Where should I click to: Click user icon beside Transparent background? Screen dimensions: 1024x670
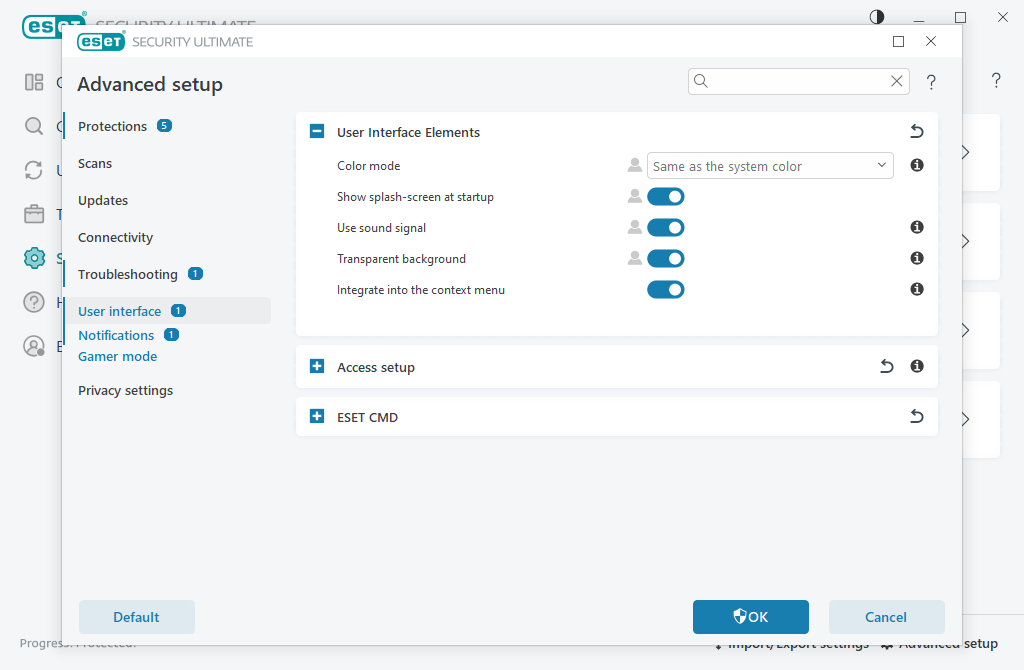tap(634, 258)
